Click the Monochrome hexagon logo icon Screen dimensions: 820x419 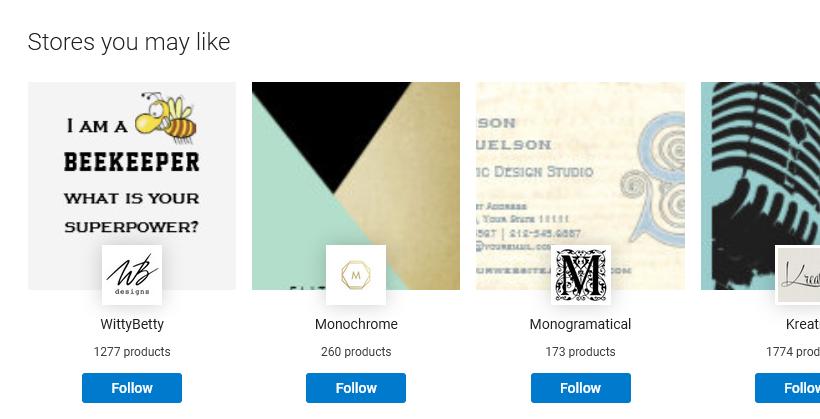click(x=356, y=274)
